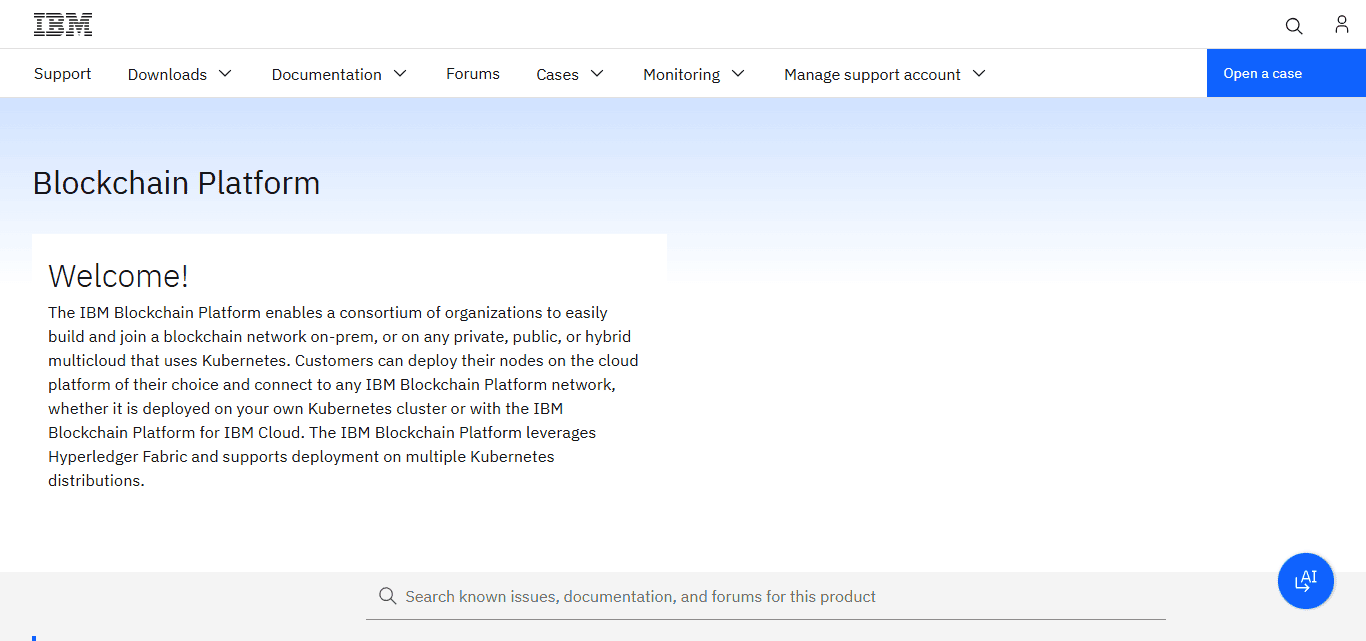Click the IBM logo

pos(63,25)
